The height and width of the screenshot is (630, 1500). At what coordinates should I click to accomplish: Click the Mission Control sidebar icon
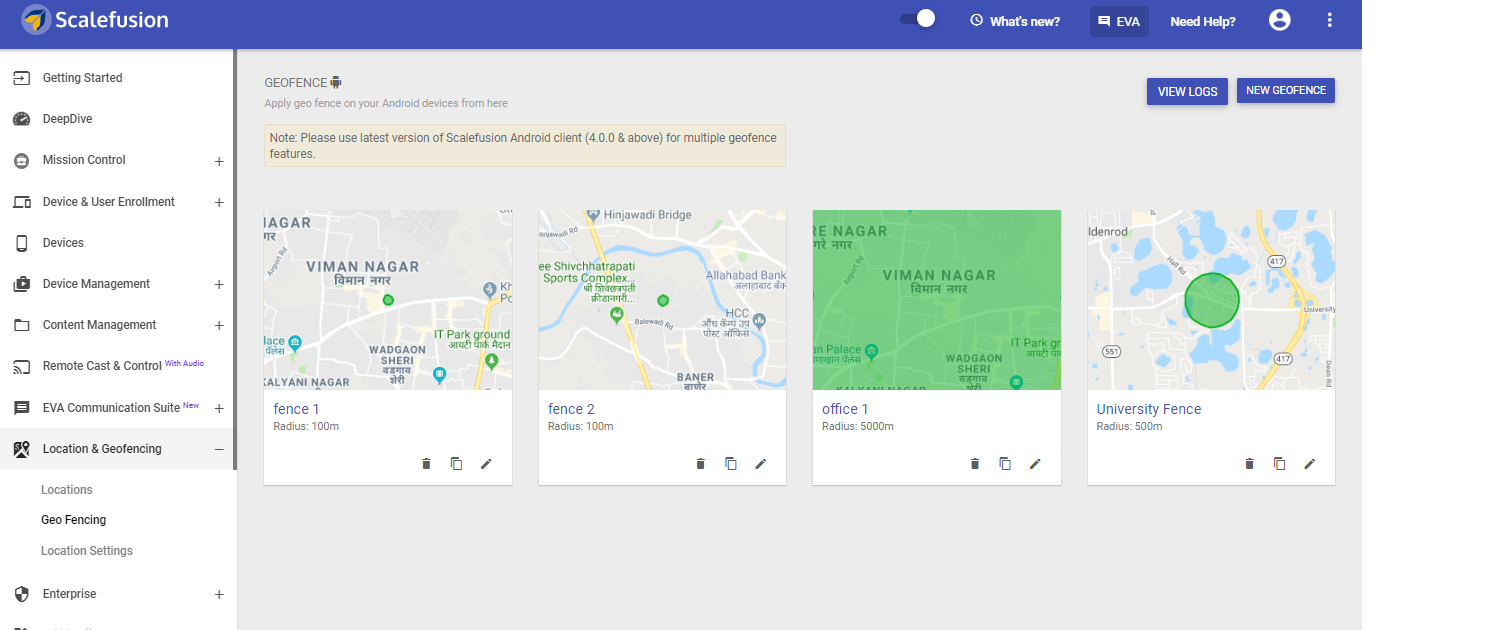pos(22,160)
